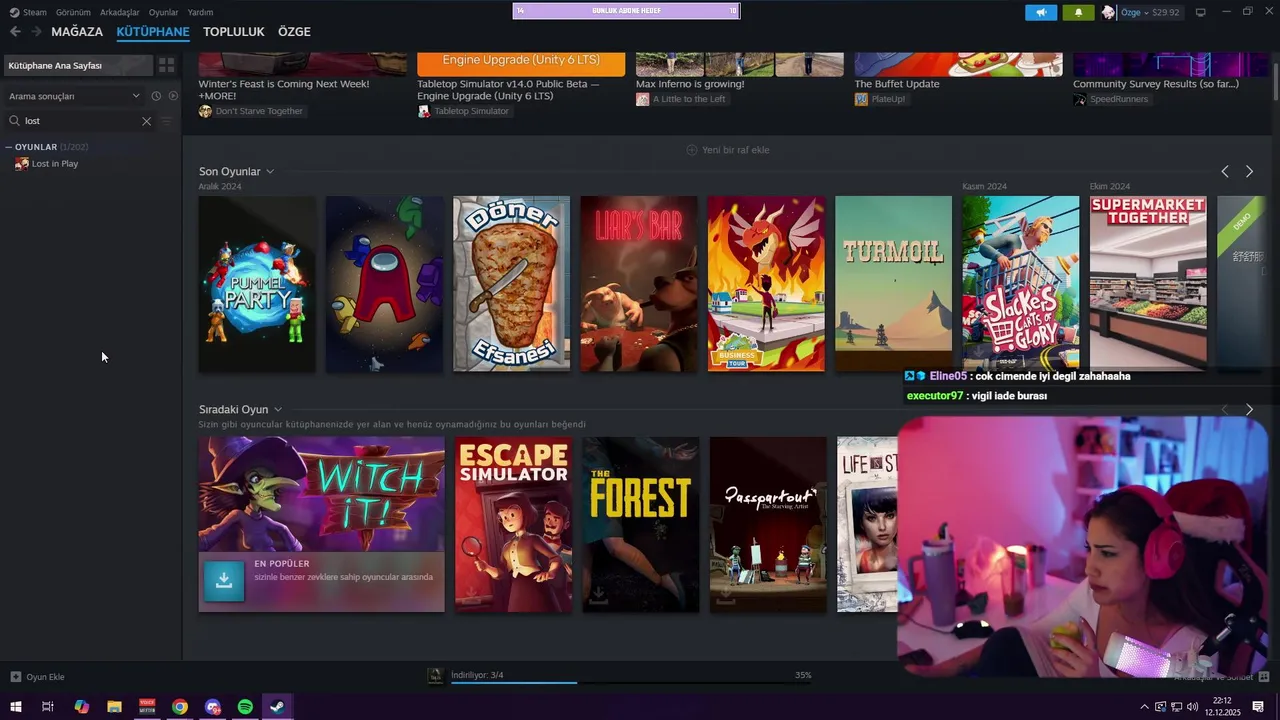This screenshot has width=1280, height=720.
Task: Click the Steam taskbar icon
Action: (x=277, y=707)
